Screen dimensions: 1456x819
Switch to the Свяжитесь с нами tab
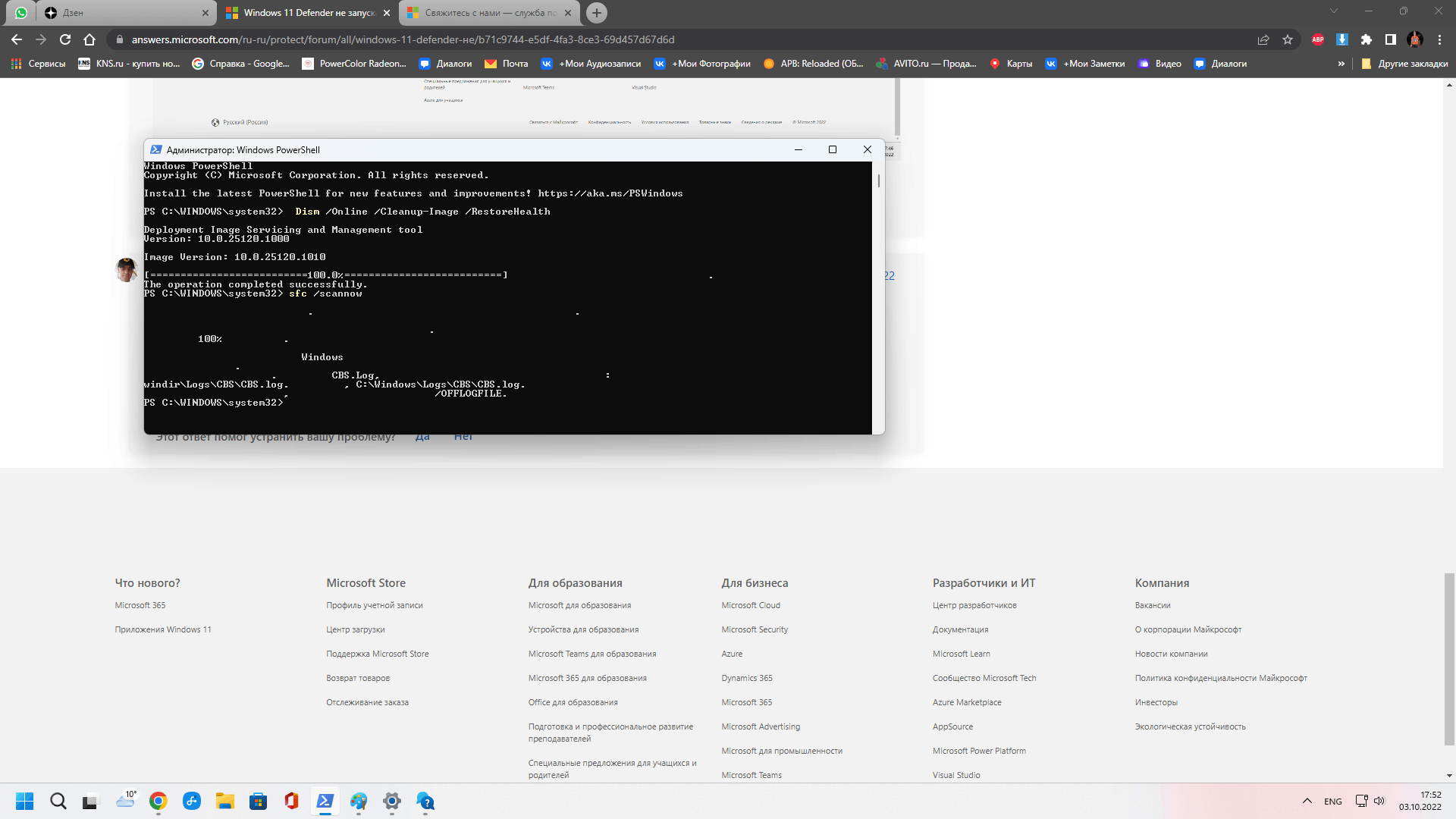(489, 13)
